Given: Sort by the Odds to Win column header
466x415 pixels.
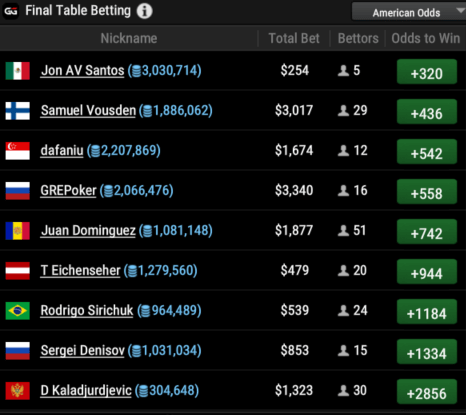Looking at the screenshot, I should click(x=426, y=38).
